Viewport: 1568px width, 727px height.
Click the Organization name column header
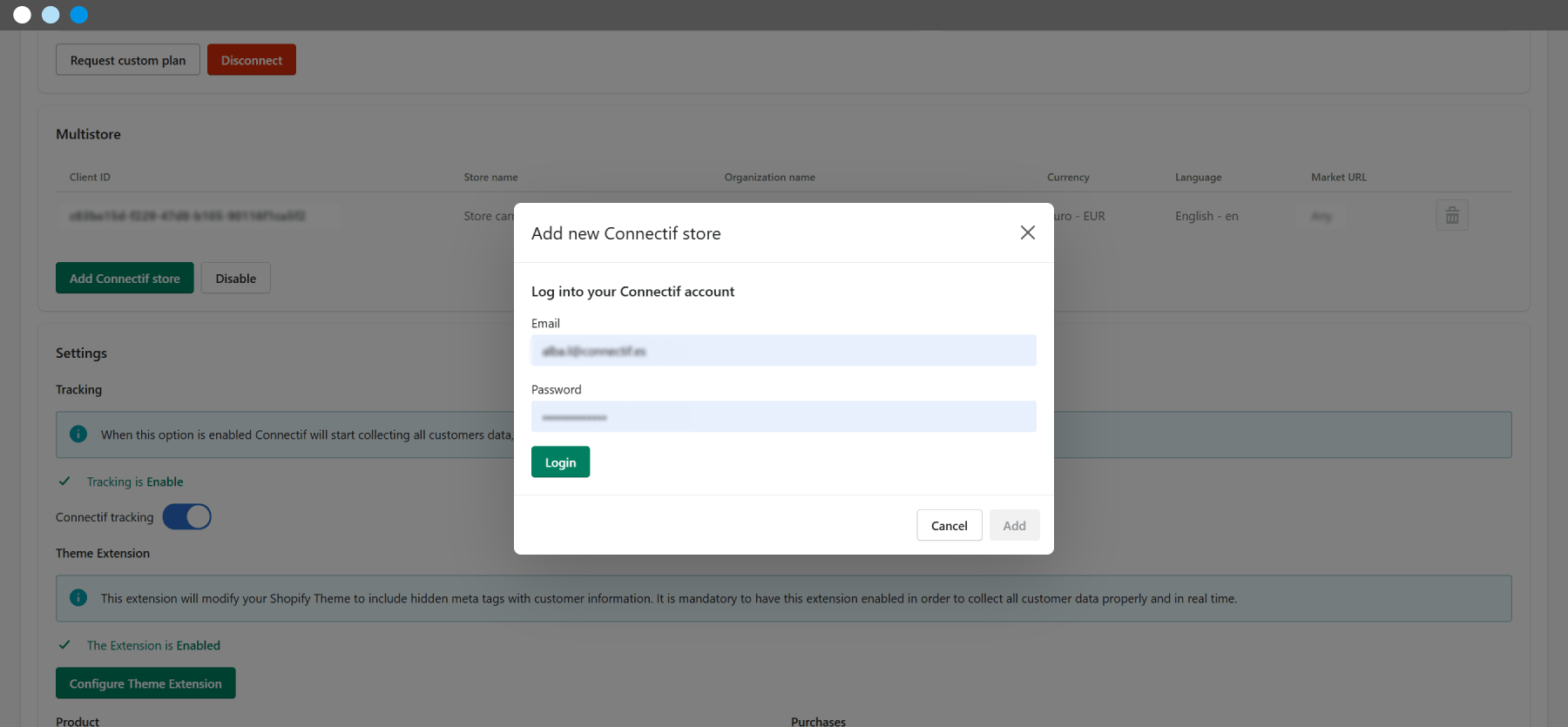[770, 177]
